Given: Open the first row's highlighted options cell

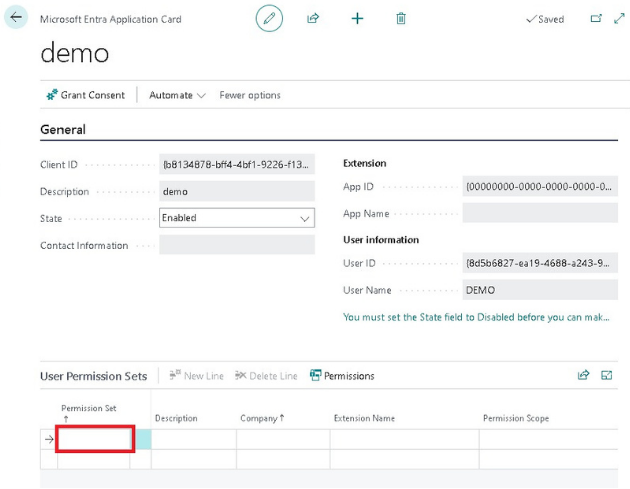Looking at the screenshot, I should 143,439.
